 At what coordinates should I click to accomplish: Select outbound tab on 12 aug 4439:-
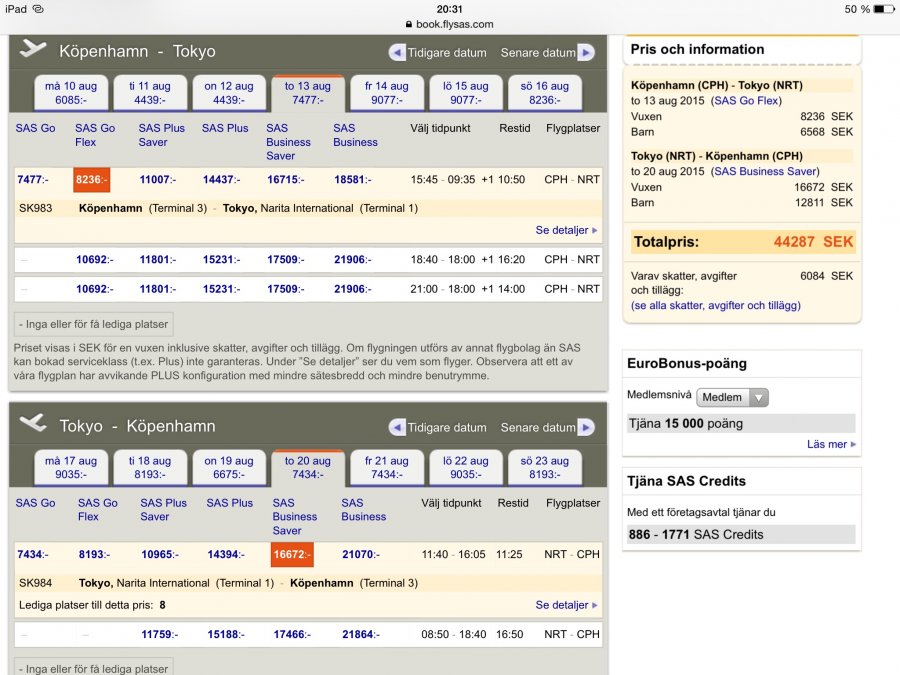click(229, 93)
